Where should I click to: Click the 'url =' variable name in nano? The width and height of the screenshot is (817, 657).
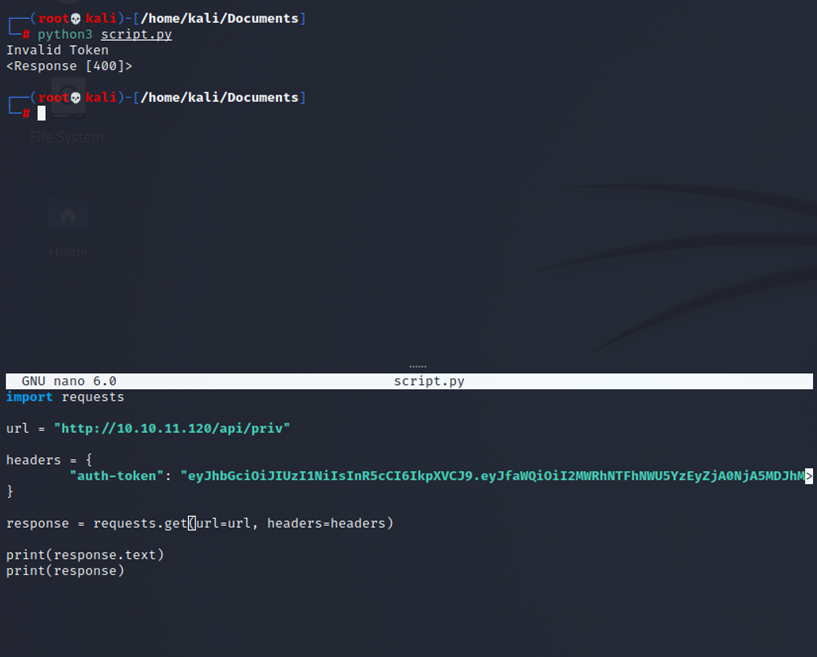tap(17, 428)
